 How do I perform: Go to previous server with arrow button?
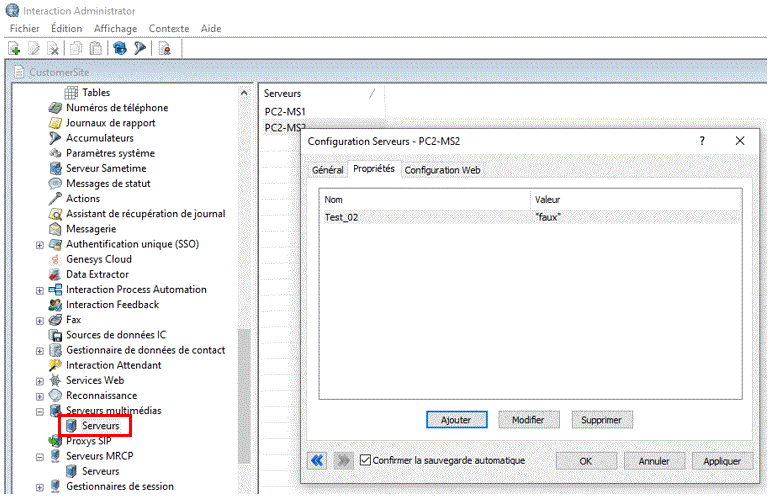(317, 461)
